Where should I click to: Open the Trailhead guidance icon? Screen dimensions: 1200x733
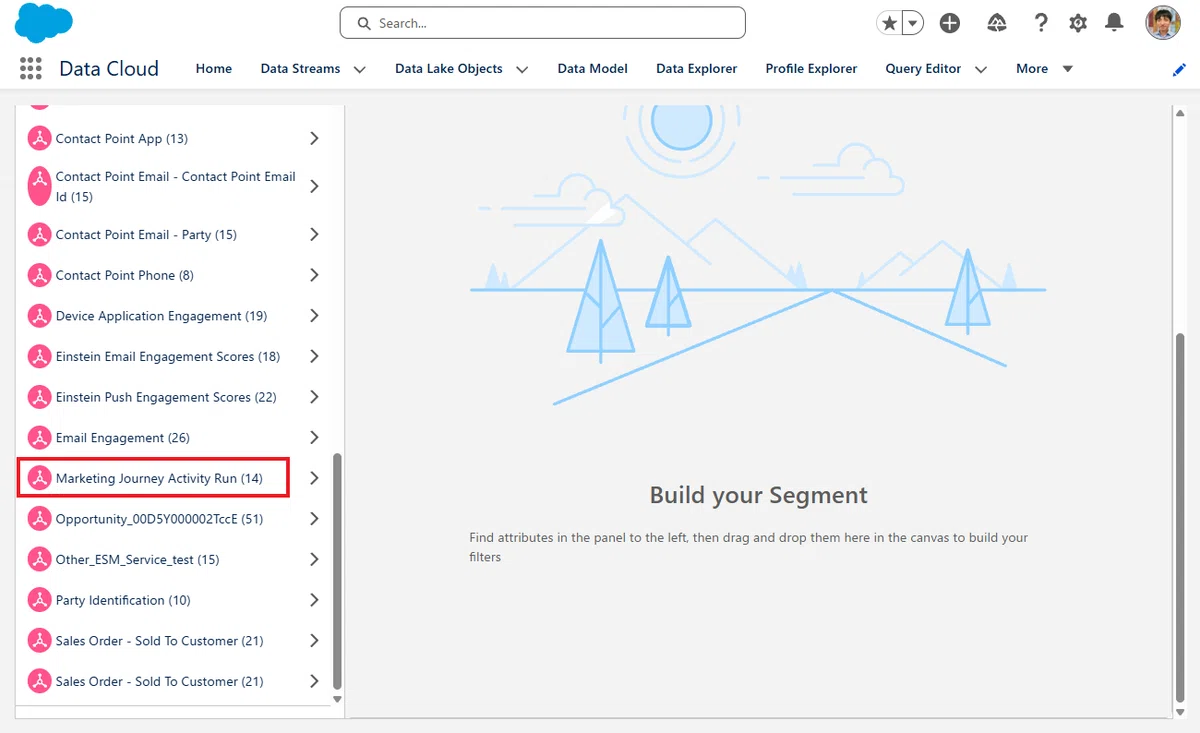coord(996,23)
